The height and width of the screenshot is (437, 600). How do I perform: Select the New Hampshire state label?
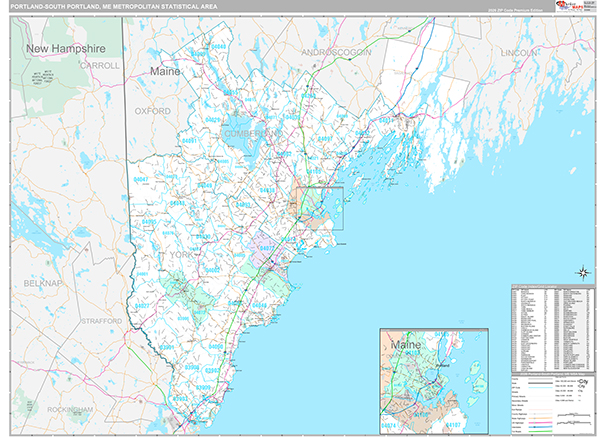pyautogui.click(x=64, y=48)
